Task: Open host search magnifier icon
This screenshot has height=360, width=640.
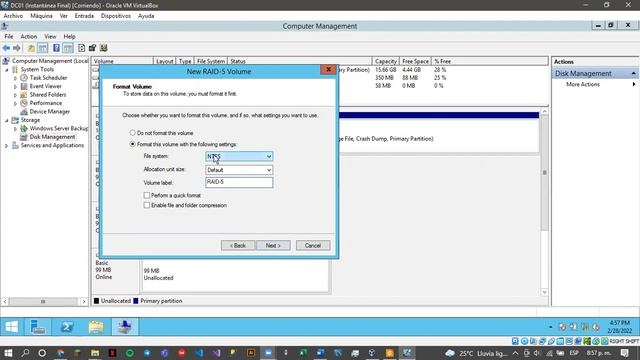Action: 25,353
